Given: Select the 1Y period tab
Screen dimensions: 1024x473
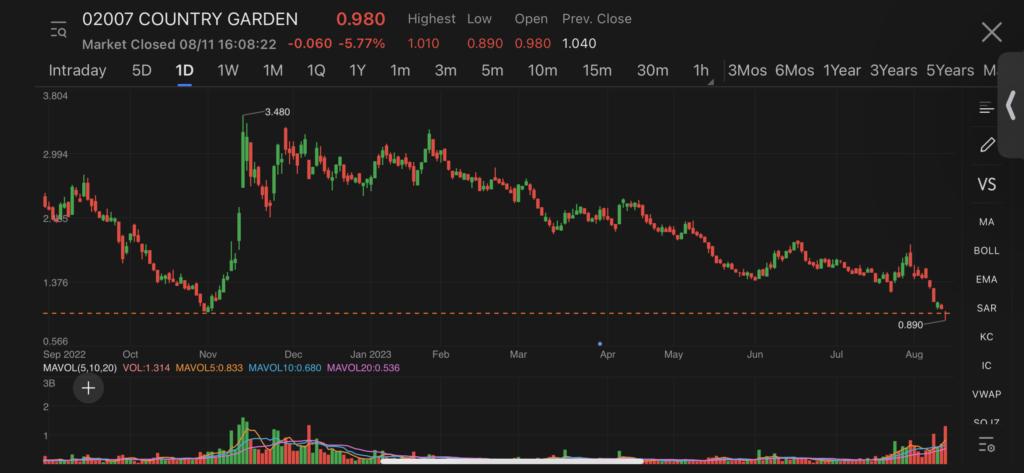Looking at the screenshot, I should (x=357, y=71).
